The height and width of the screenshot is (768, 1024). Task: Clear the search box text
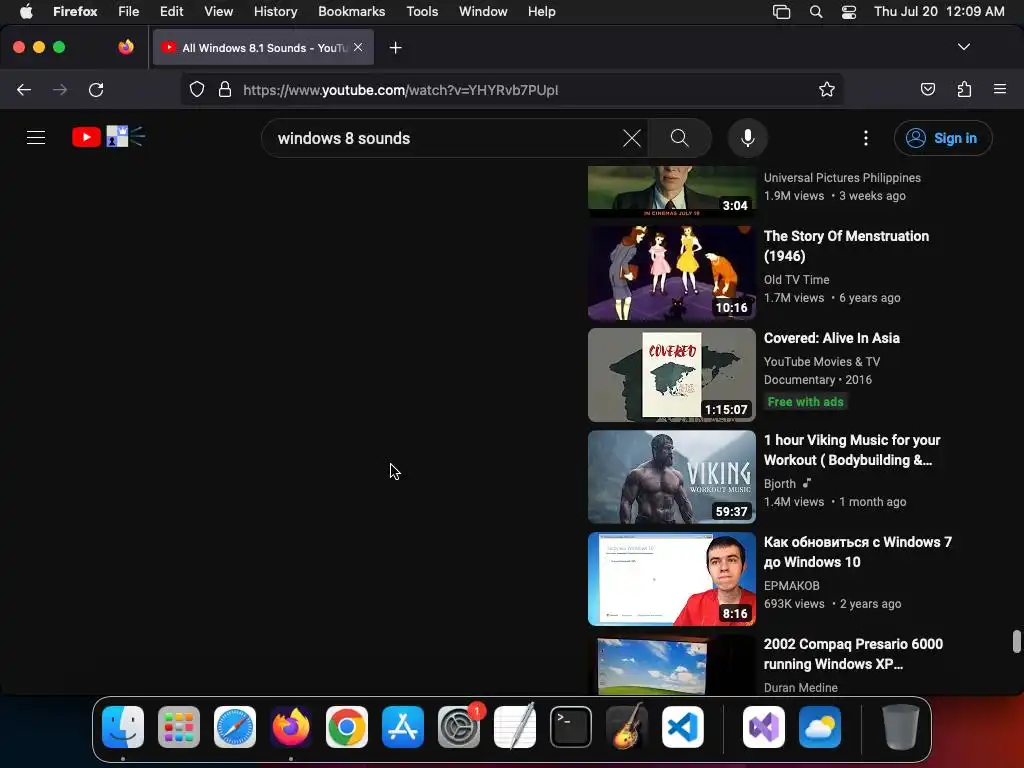coord(632,138)
